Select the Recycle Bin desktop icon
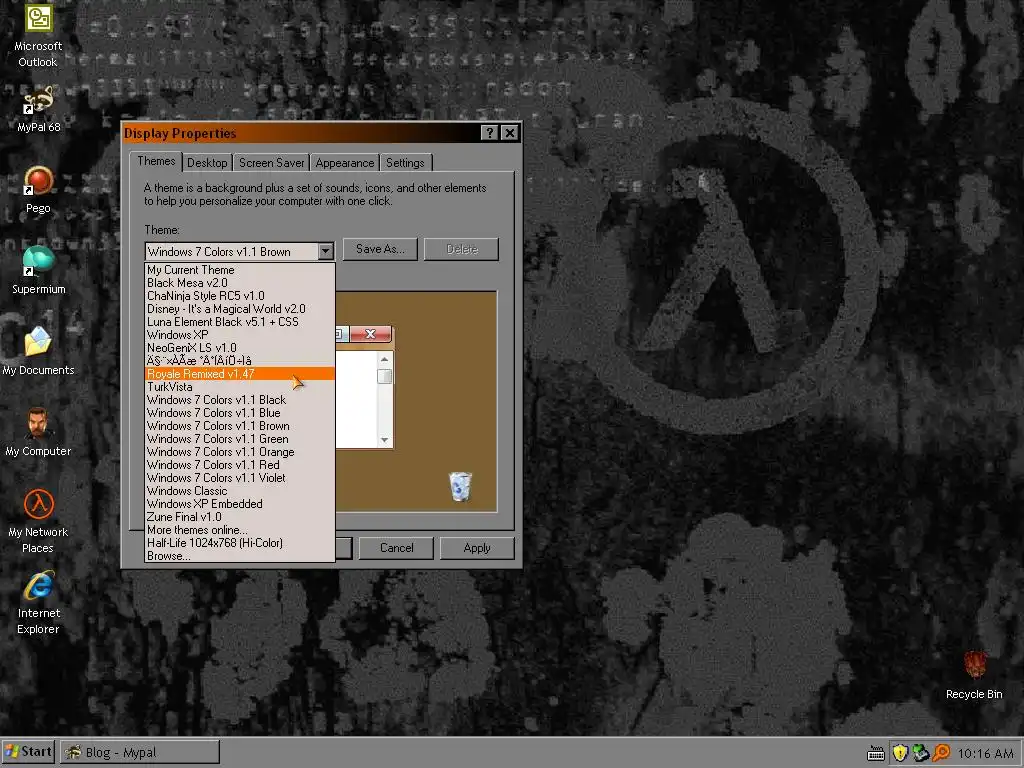This screenshot has height=768, width=1024. point(974,675)
